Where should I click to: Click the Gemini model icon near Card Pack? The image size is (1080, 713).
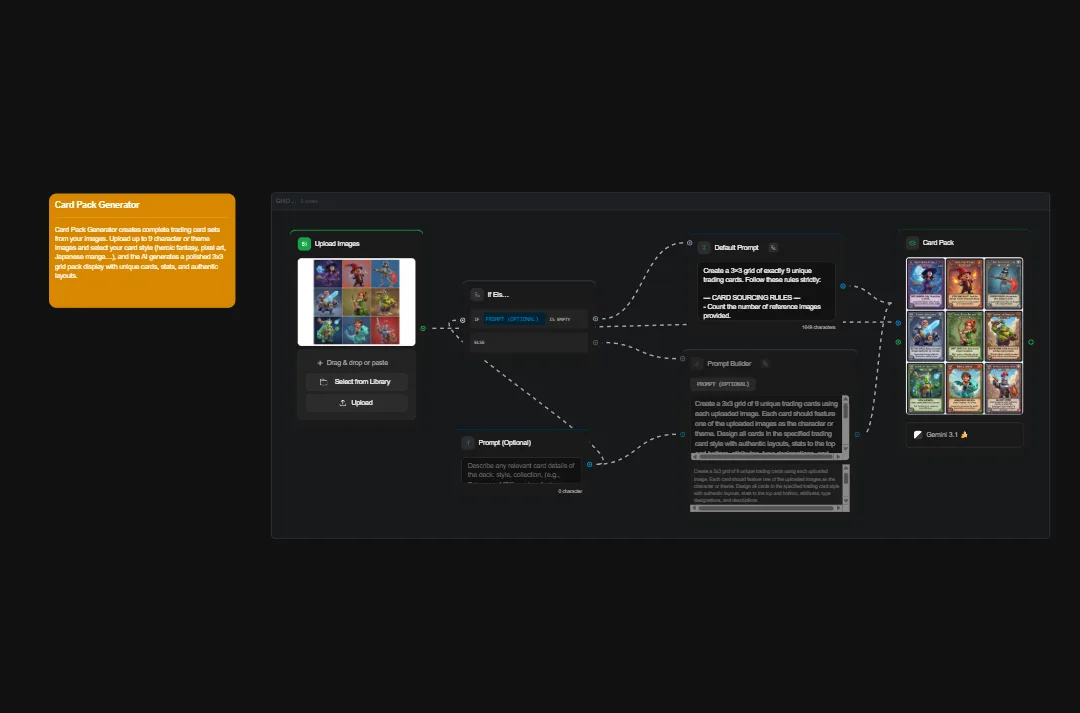[x=916, y=435]
